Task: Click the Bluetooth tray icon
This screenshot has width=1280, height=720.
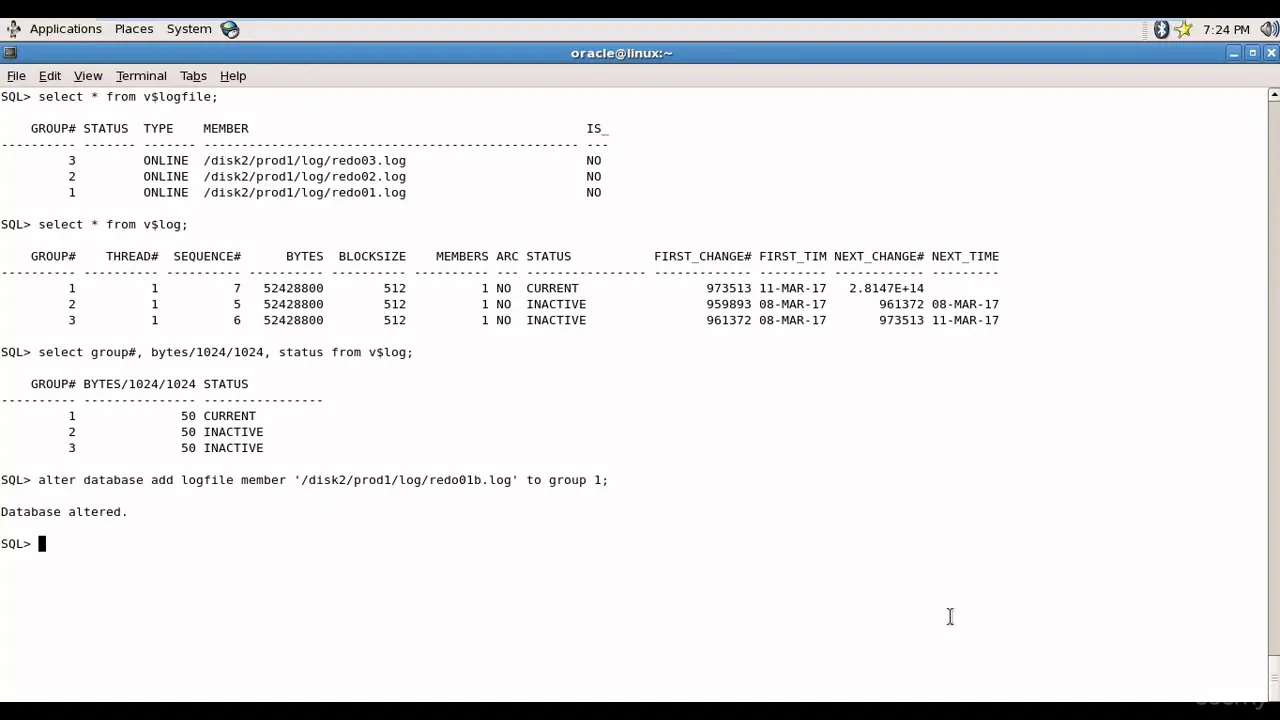Action: (1161, 29)
